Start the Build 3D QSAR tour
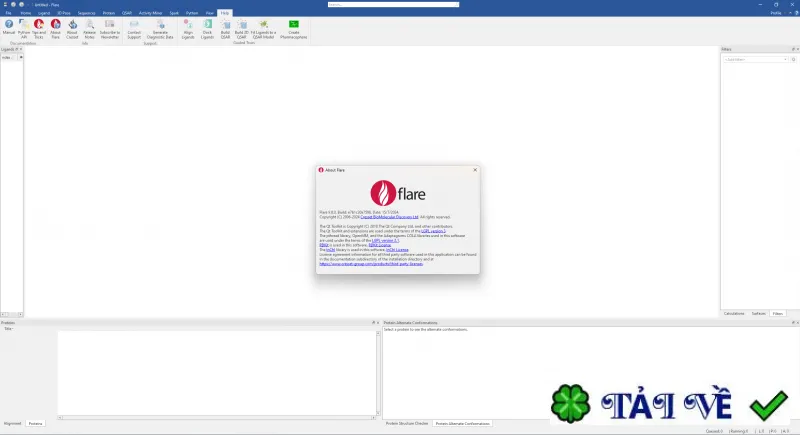Image resolution: width=800 pixels, height=435 pixels. [242, 29]
